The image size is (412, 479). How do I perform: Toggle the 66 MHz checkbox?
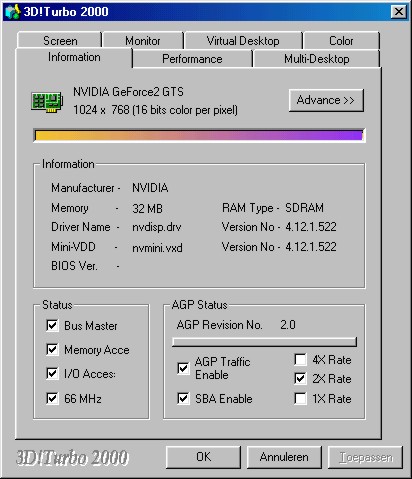[52, 398]
